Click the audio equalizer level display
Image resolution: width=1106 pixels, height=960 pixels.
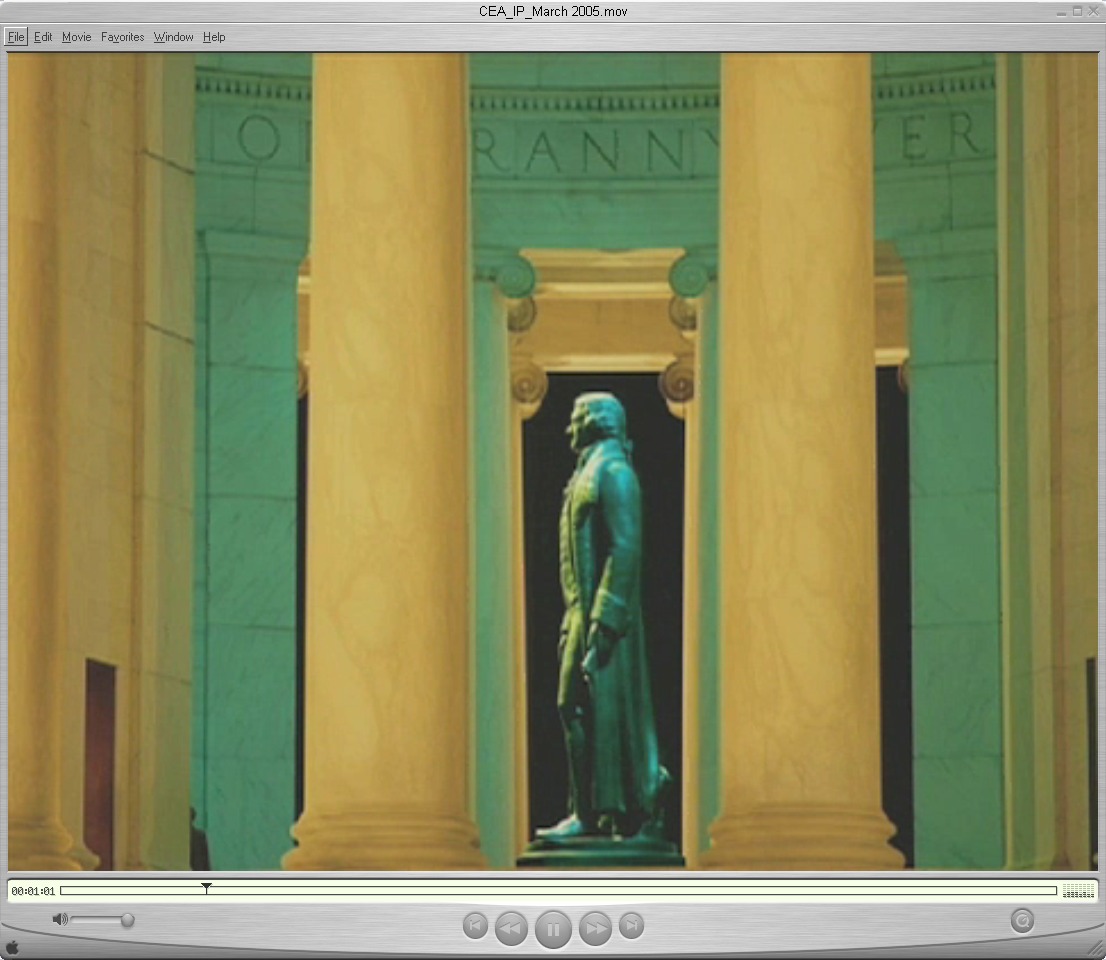point(1077,890)
